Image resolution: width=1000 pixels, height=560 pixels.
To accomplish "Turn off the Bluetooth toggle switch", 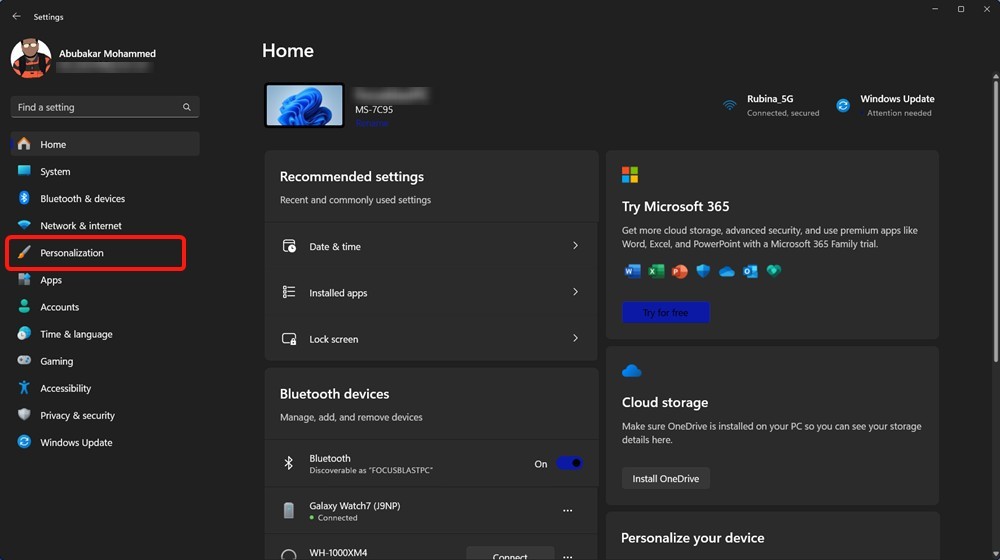I will tap(569, 463).
